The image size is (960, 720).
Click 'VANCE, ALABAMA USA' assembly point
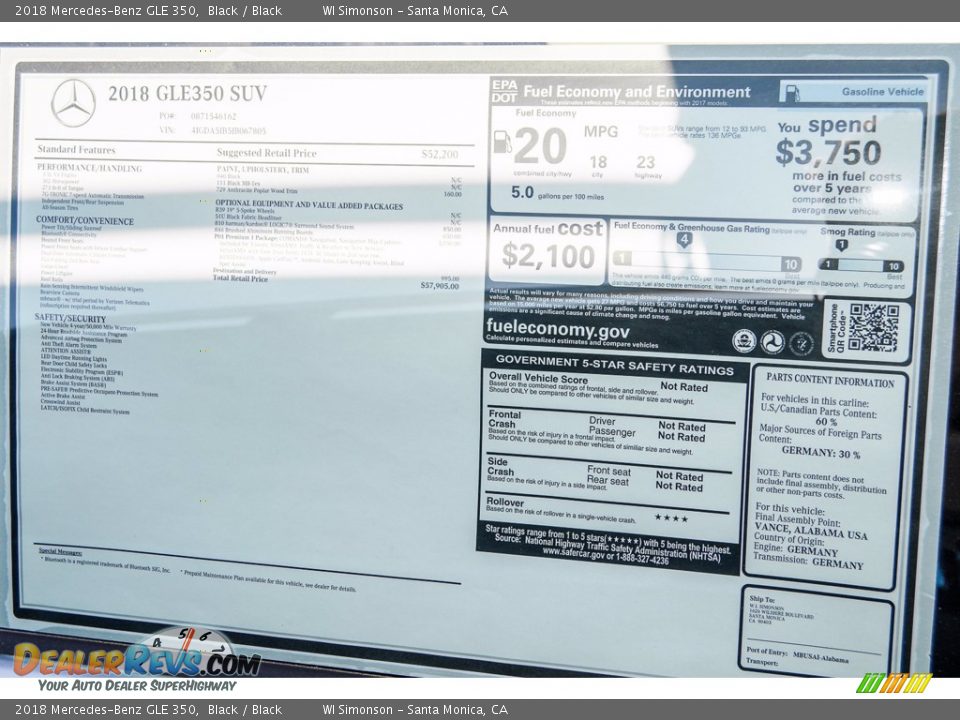point(811,531)
